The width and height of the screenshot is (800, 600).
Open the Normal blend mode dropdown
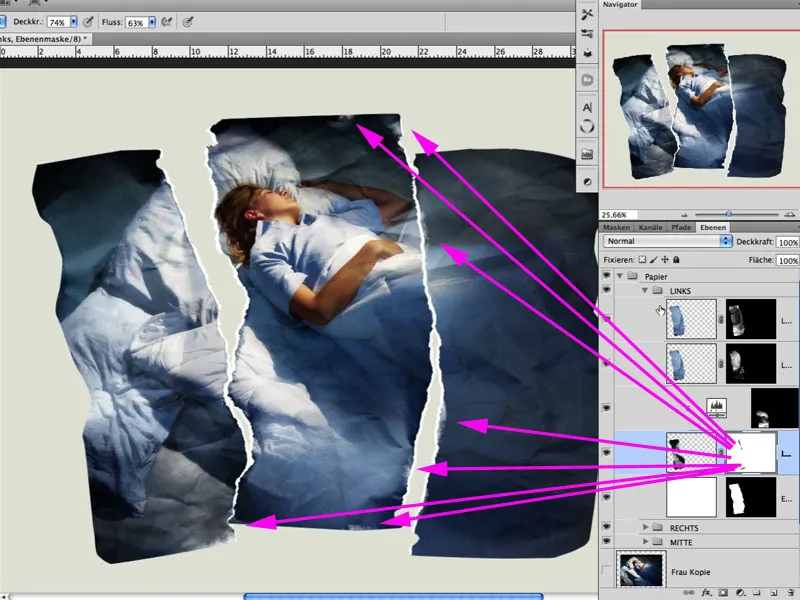[667, 241]
